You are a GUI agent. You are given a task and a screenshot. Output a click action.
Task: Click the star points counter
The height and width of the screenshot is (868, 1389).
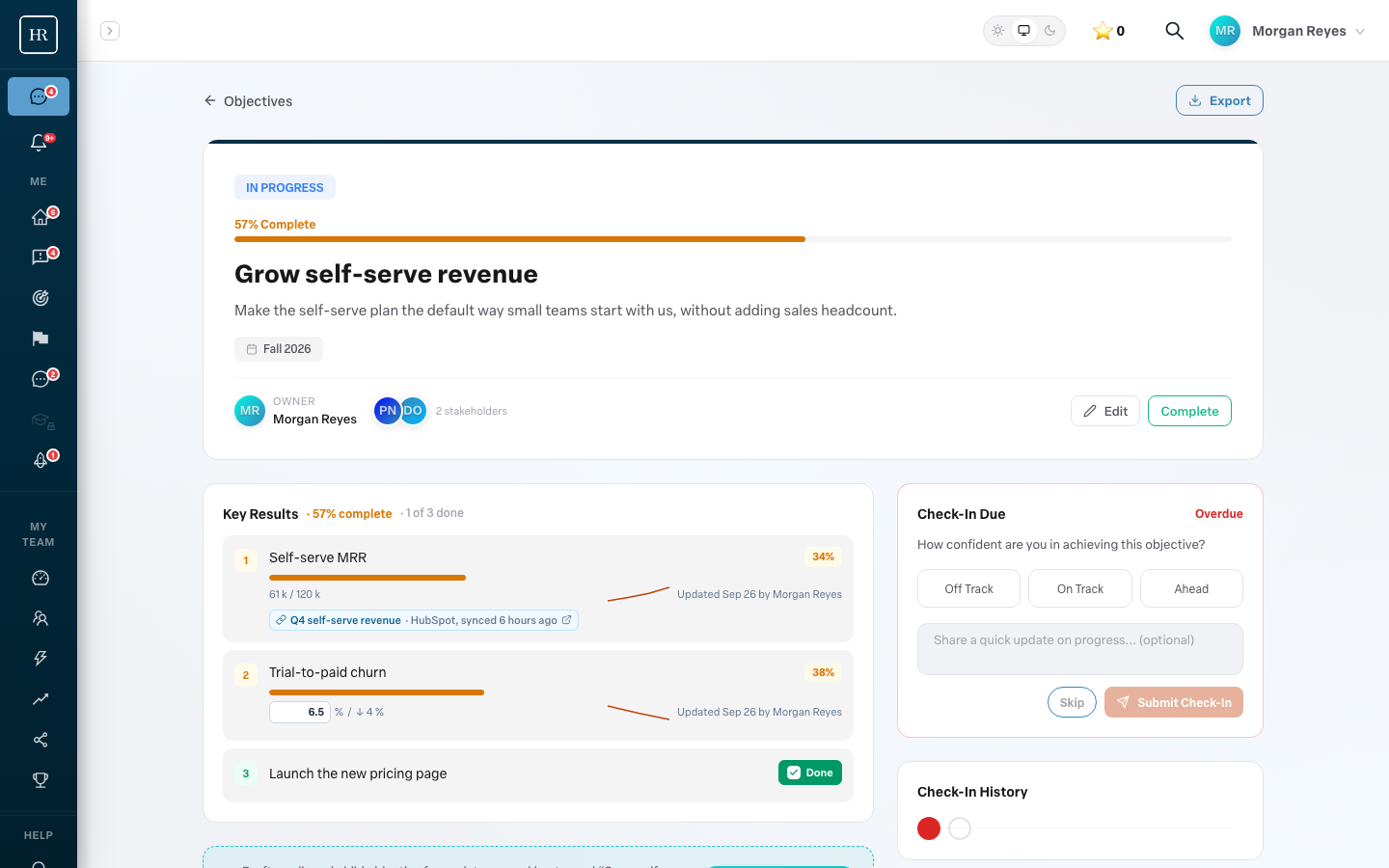pos(1108,31)
